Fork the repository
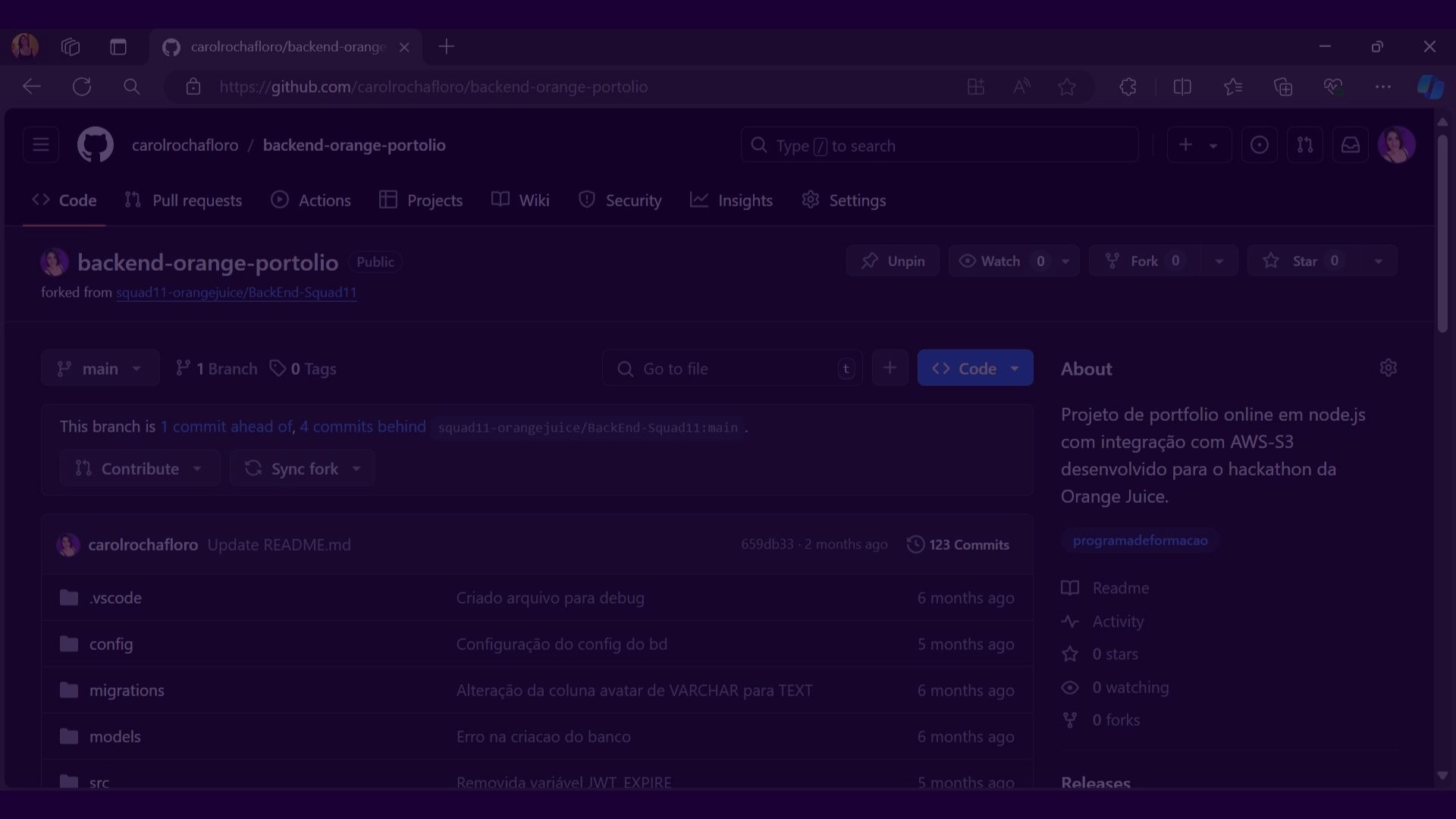 [1145, 261]
